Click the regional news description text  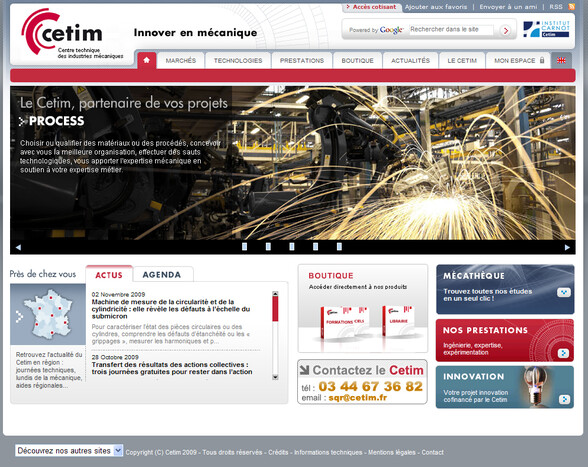tap(49, 370)
